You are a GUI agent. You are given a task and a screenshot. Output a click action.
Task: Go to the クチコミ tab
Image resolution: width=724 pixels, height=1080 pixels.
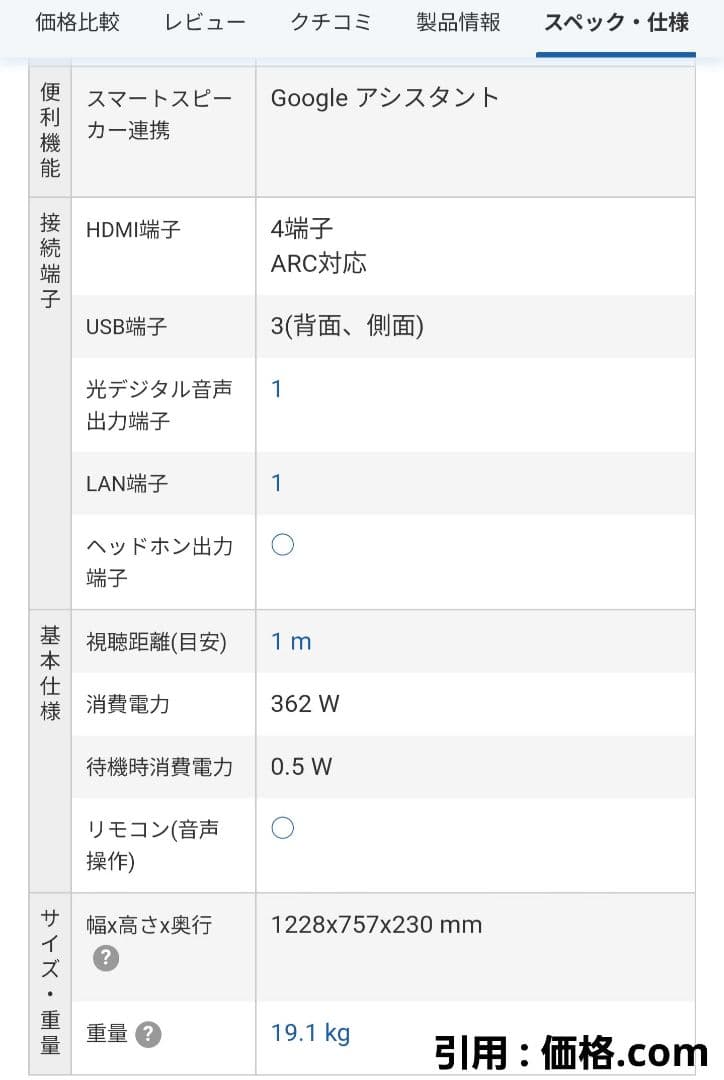tap(332, 22)
